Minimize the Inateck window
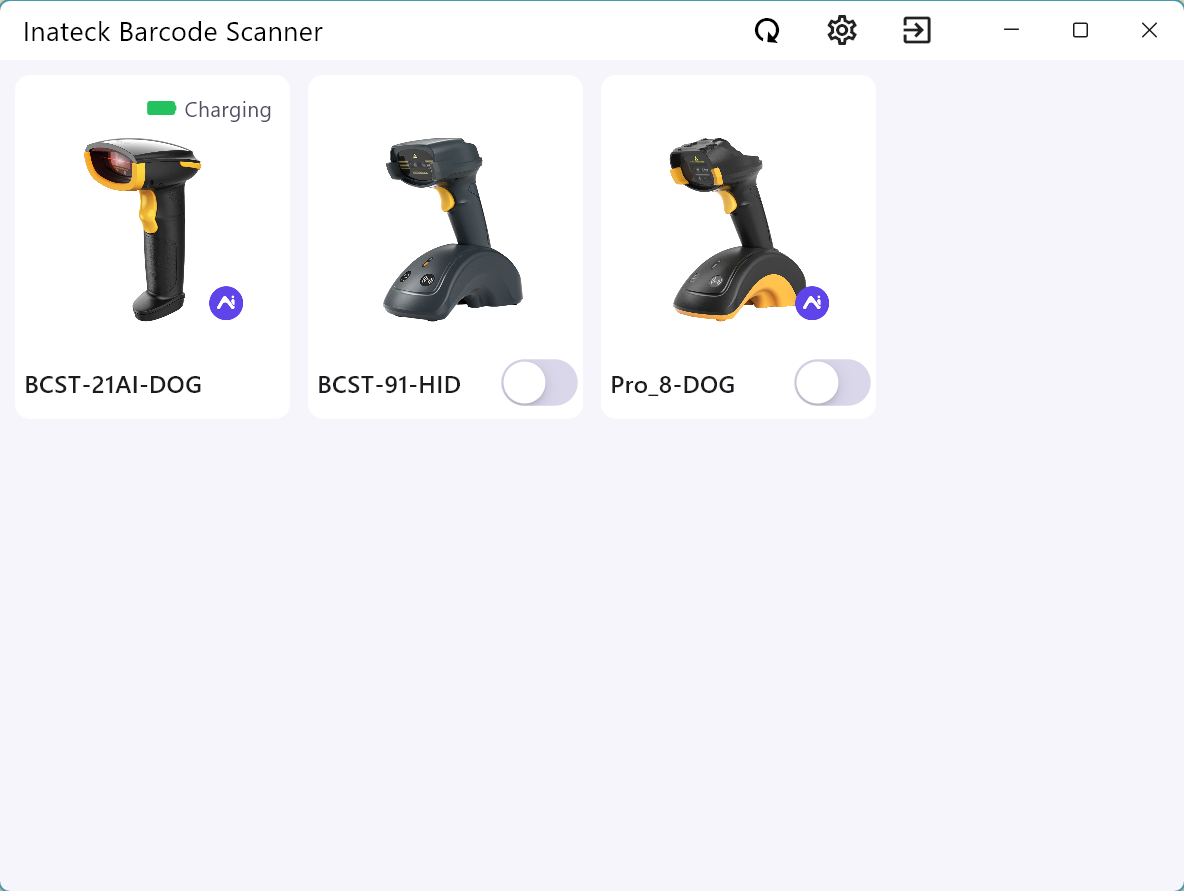Viewport: 1184px width, 891px height. (1011, 30)
